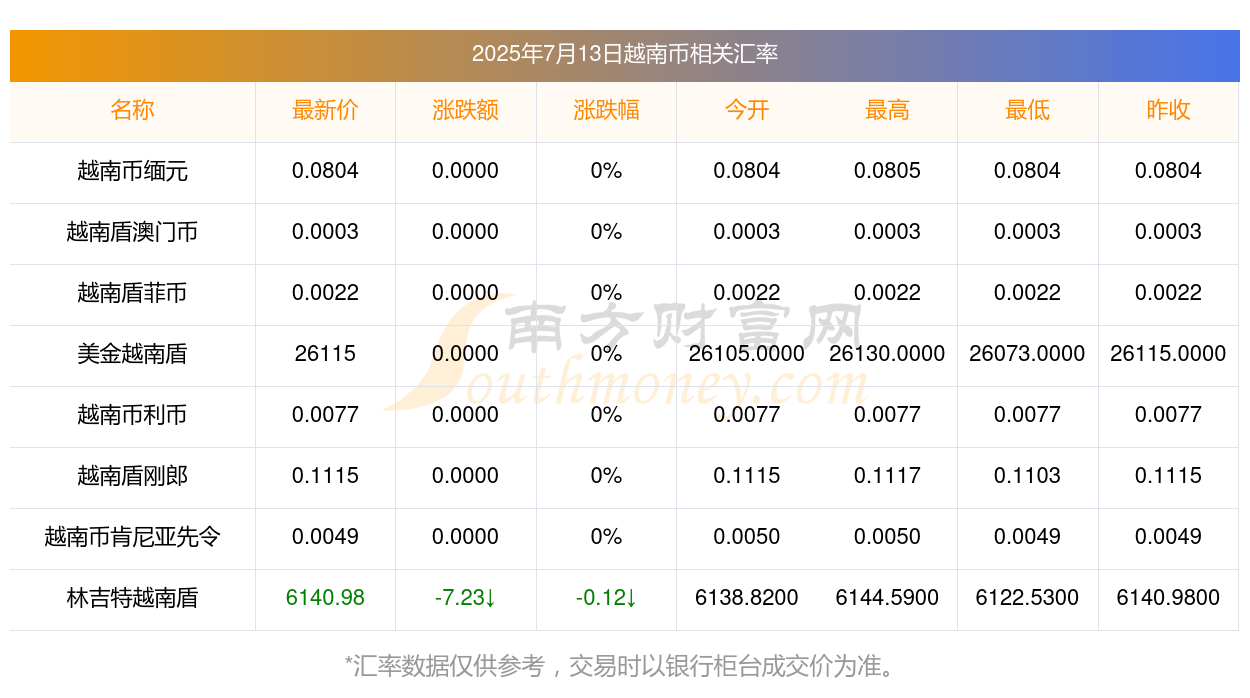Click the 最新价 column header
Image resolution: width=1250 pixels, height=698 pixels.
click(325, 110)
